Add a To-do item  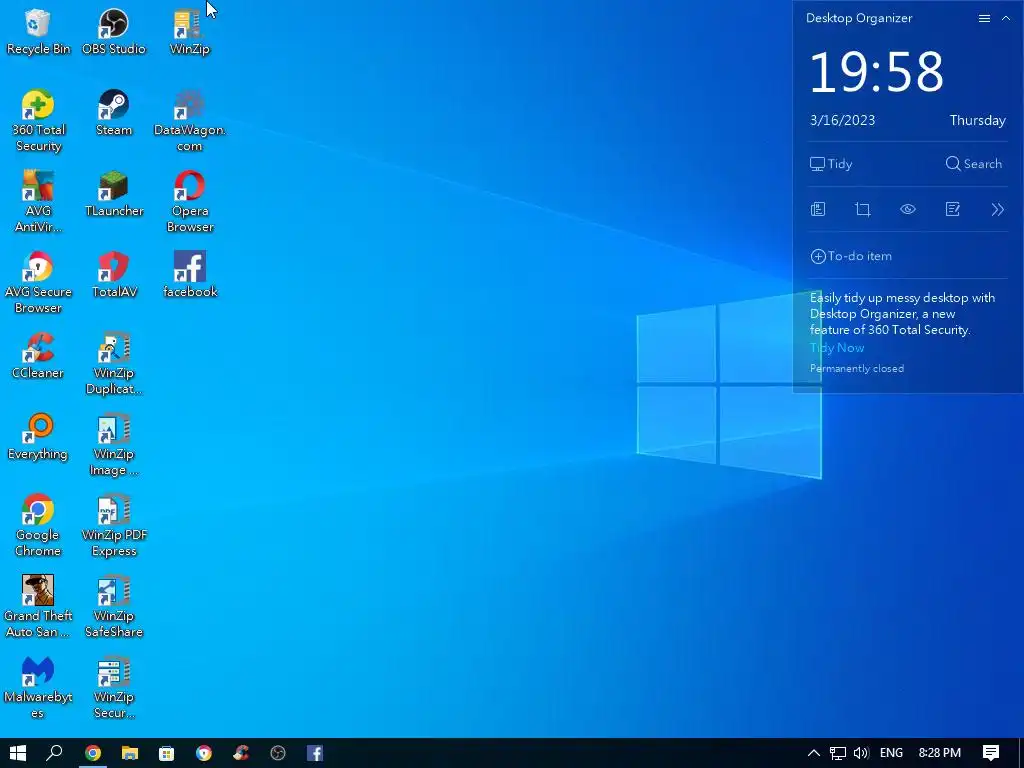coord(851,256)
